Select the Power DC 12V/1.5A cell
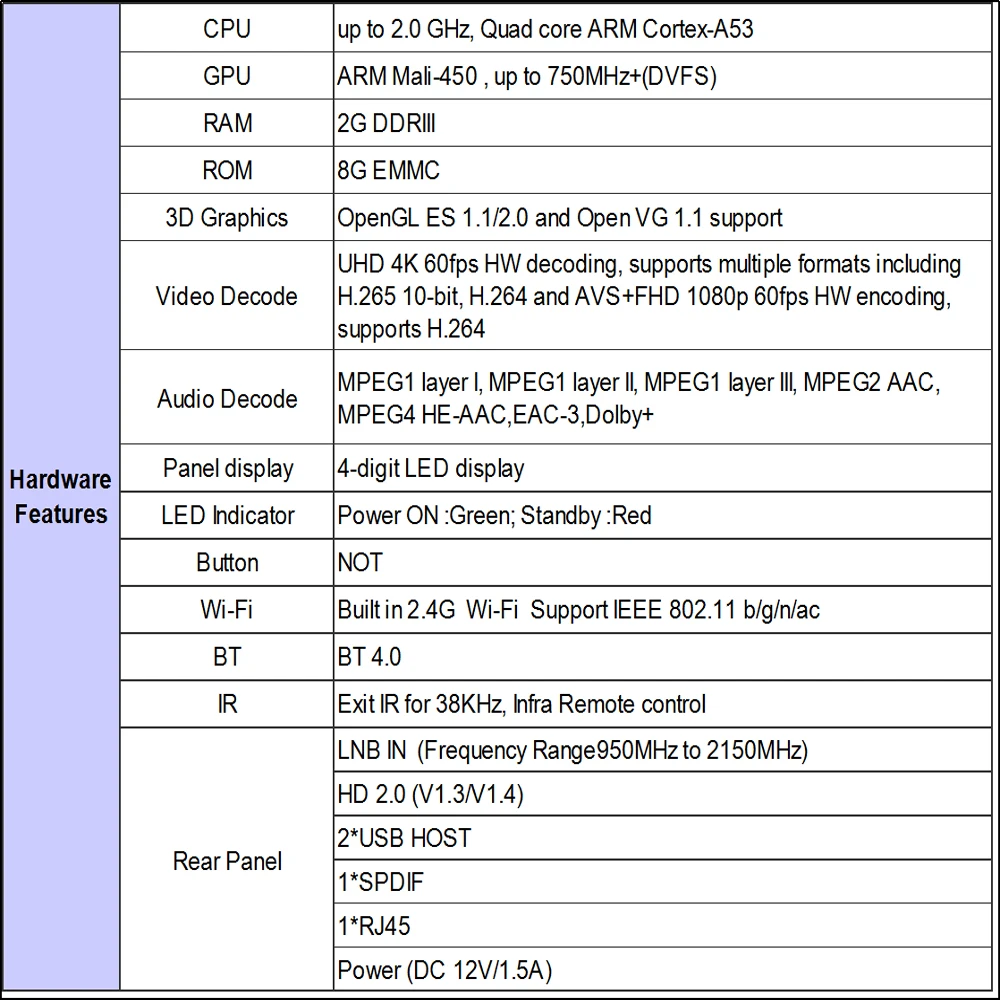This screenshot has width=1000, height=1000. (662, 970)
